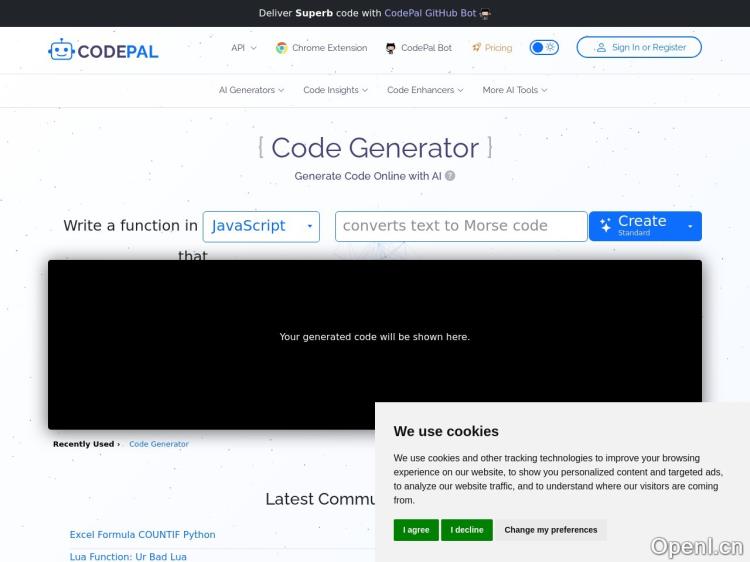Toggle the dark/light mode switch

coord(544,47)
